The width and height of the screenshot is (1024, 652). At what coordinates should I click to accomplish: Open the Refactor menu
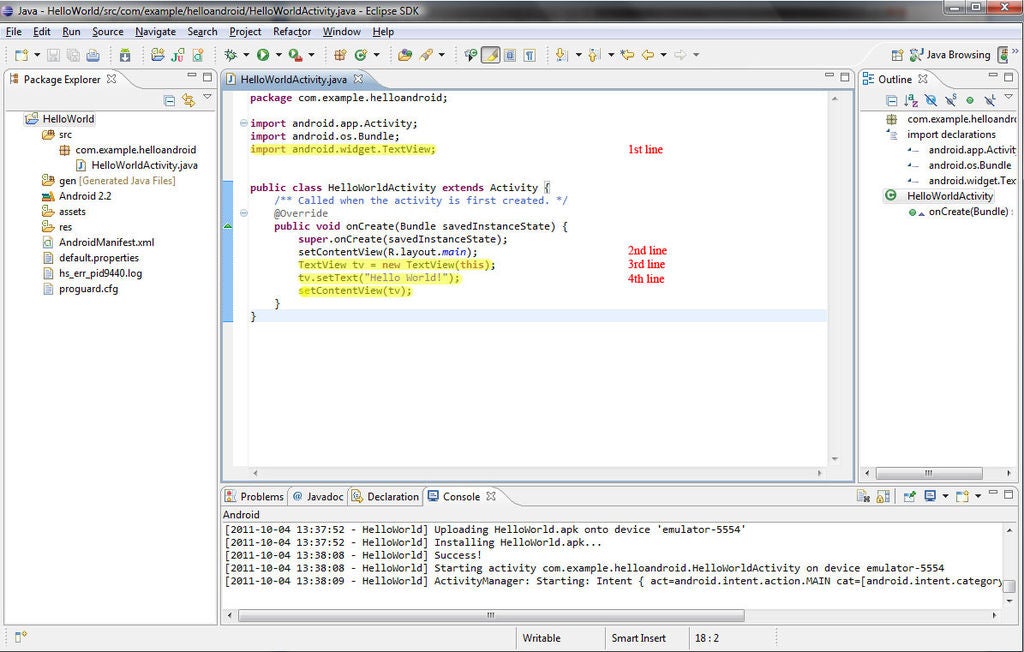point(292,32)
